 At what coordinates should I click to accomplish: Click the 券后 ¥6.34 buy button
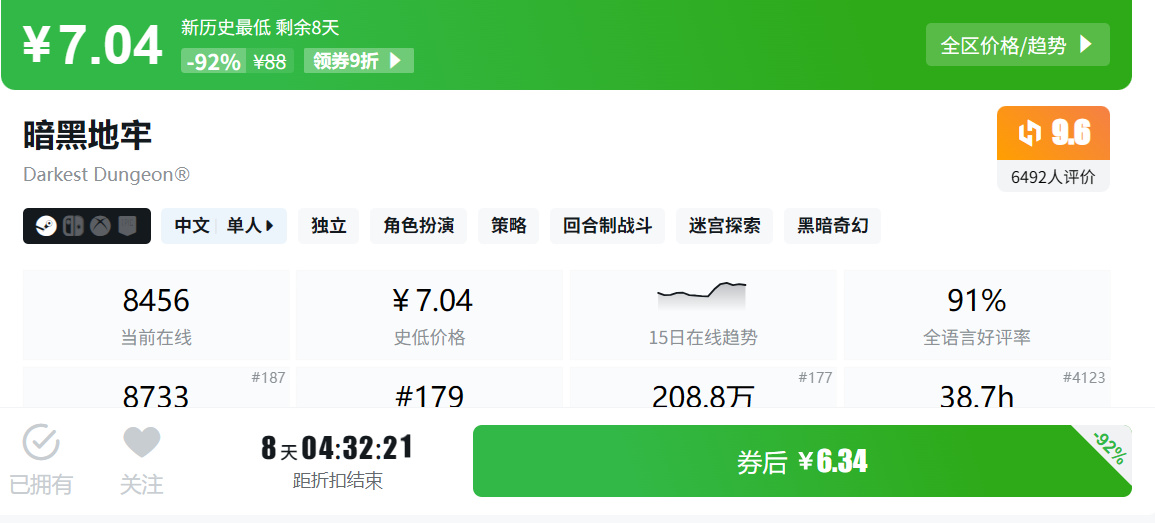coord(802,461)
